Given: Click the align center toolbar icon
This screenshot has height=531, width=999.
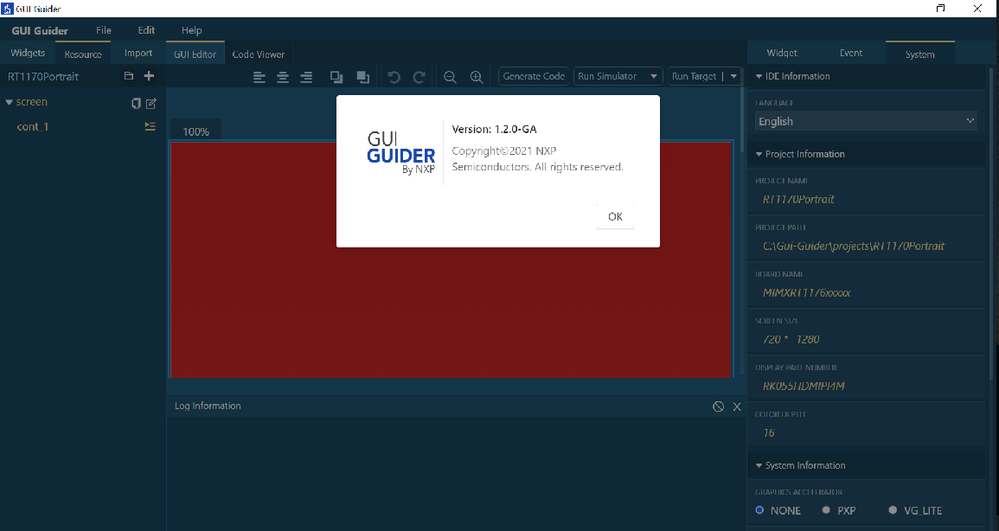Looking at the screenshot, I should (x=283, y=77).
